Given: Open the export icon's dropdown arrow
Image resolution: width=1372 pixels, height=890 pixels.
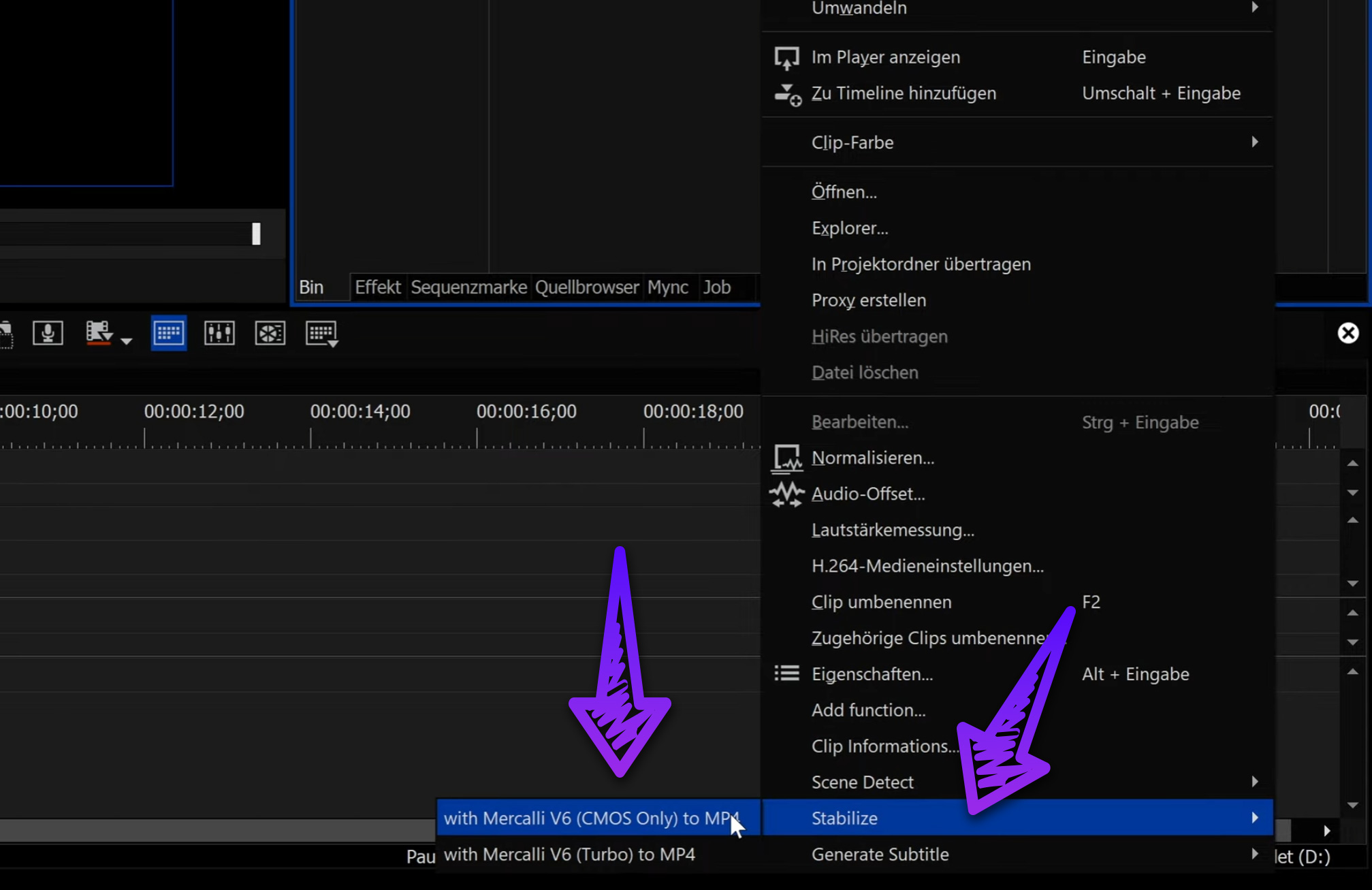Looking at the screenshot, I should 127,340.
